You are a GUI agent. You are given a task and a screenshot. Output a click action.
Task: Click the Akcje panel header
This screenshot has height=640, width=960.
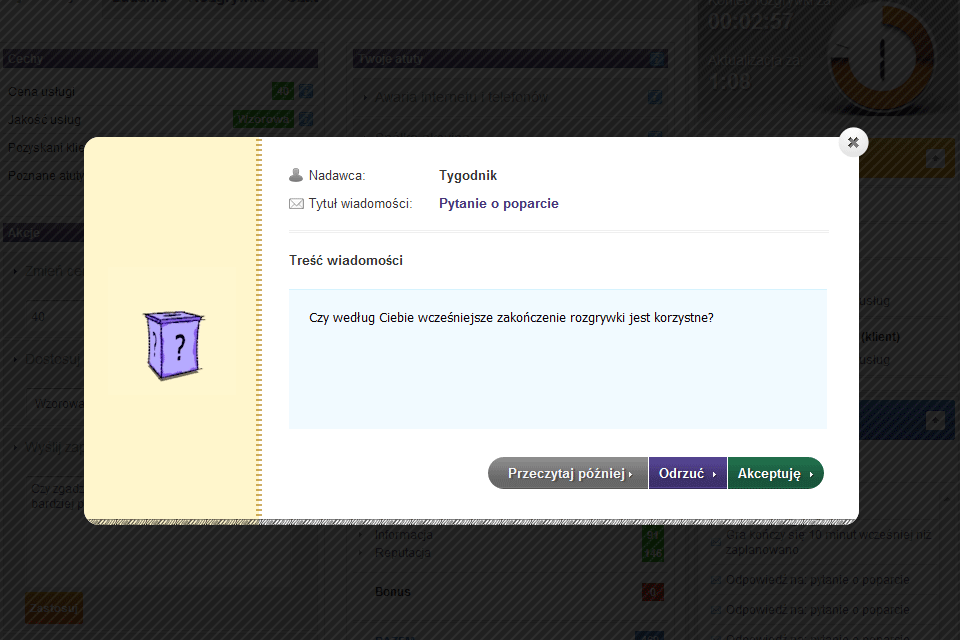point(43,233)
